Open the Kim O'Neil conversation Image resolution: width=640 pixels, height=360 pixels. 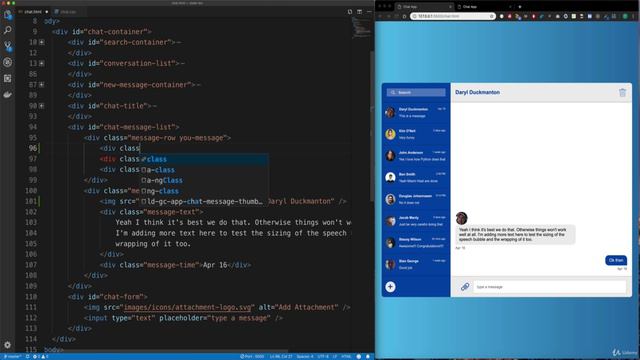[416, 134]
